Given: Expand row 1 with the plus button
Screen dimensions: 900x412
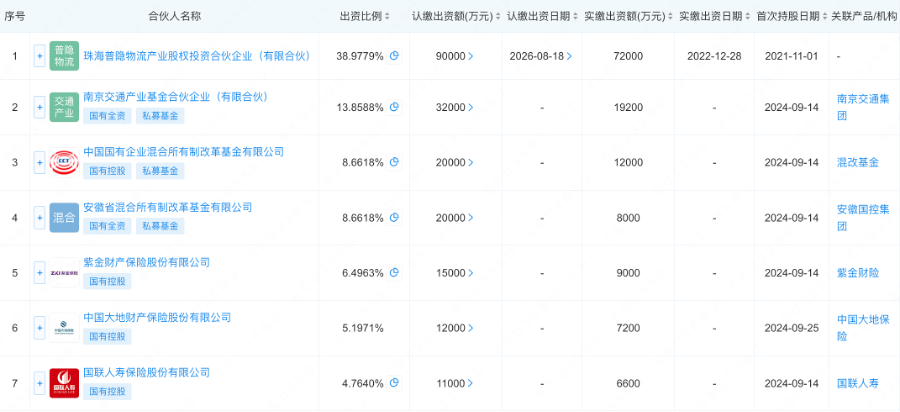Looking at the screenshot, I should (40, 56).
